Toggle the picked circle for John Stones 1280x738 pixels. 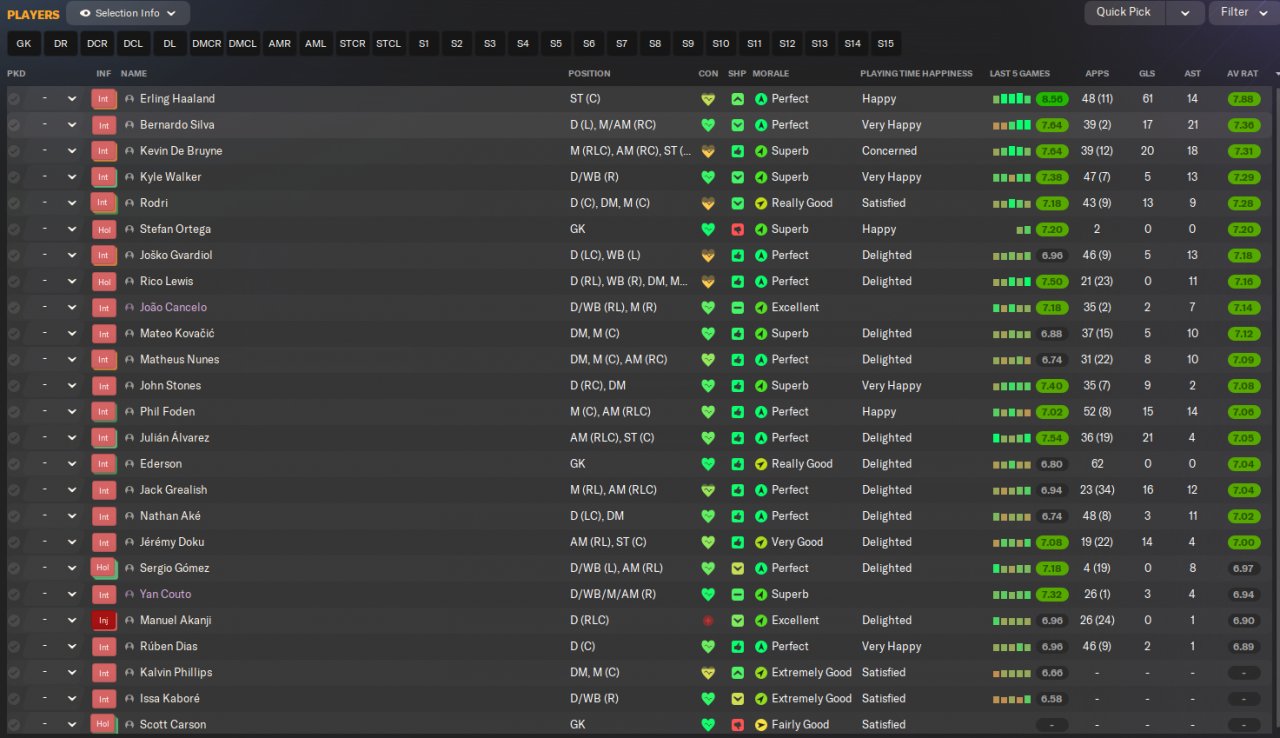click(14, 386)
